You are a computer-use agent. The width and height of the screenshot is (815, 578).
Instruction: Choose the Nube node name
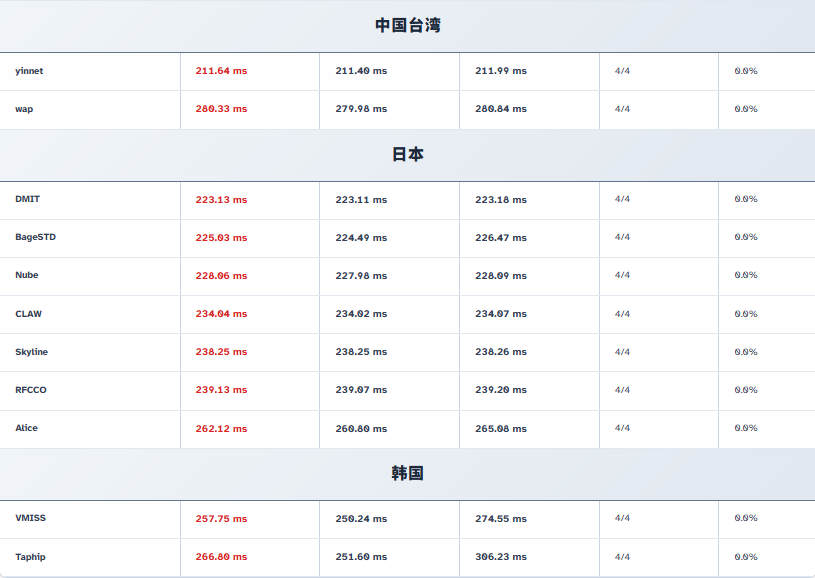(x=27, y=275)
